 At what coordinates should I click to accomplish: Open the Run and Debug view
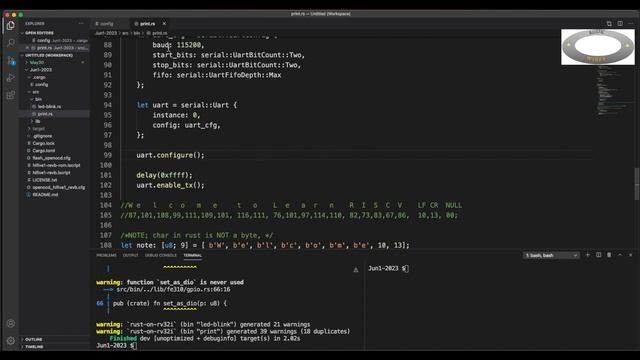(x=11, y=78)
